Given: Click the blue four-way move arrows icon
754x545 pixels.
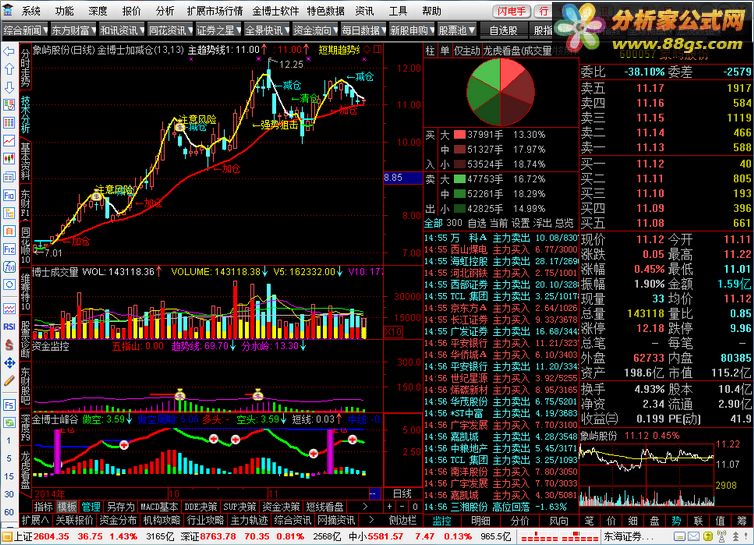Looking at the screenshot, I should 9,363.
